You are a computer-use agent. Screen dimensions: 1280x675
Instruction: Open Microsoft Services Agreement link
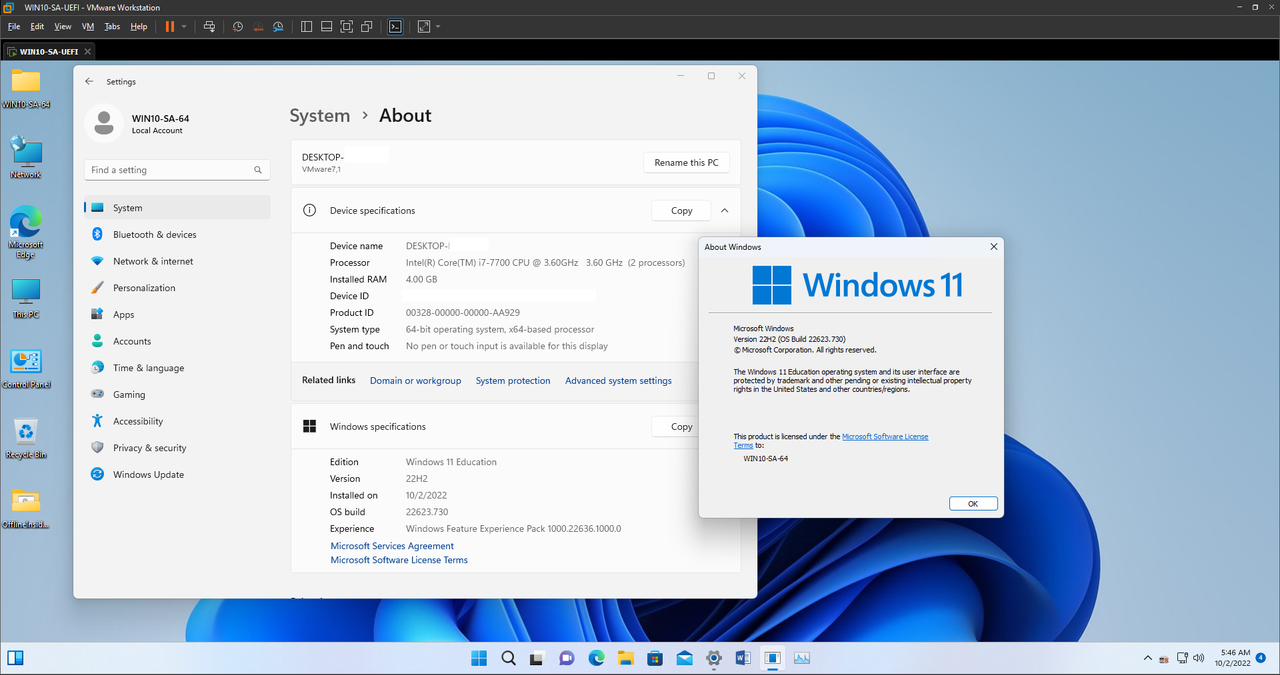click(x=392, y=546)
